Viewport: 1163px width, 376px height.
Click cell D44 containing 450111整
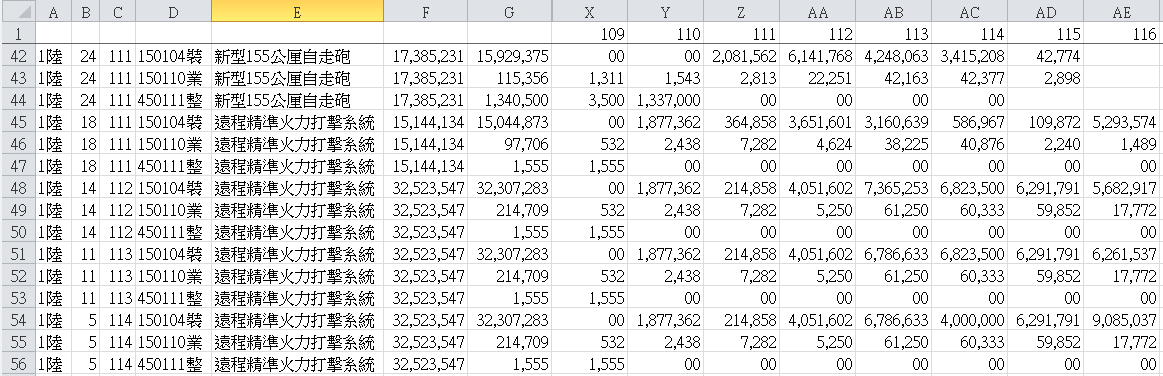[173, 99]
